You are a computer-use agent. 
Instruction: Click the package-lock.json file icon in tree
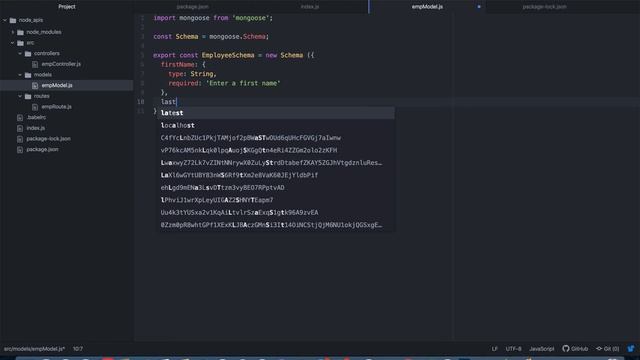point(20,139)
